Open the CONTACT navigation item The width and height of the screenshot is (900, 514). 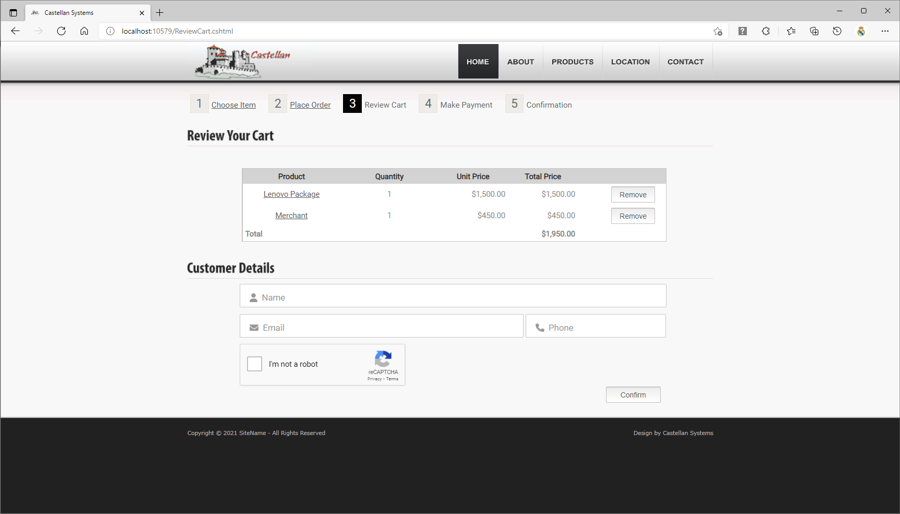(685, 61)
